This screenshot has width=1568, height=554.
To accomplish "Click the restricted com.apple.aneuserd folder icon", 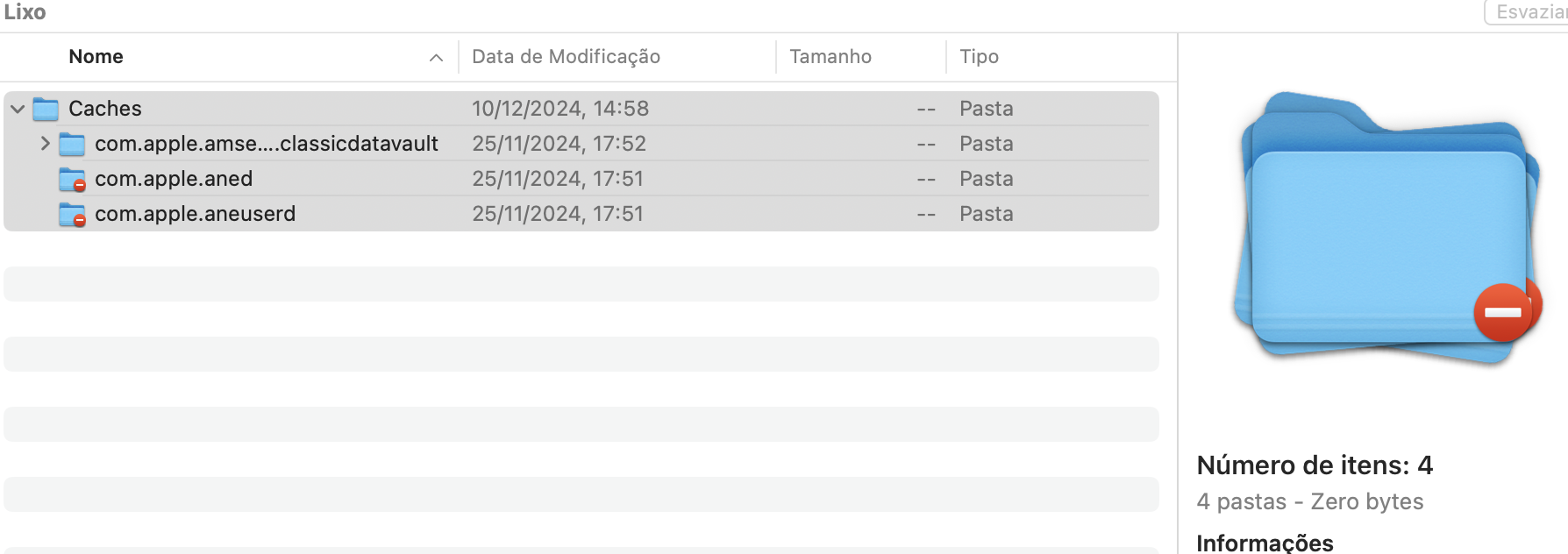I will [x=72, y=214].
